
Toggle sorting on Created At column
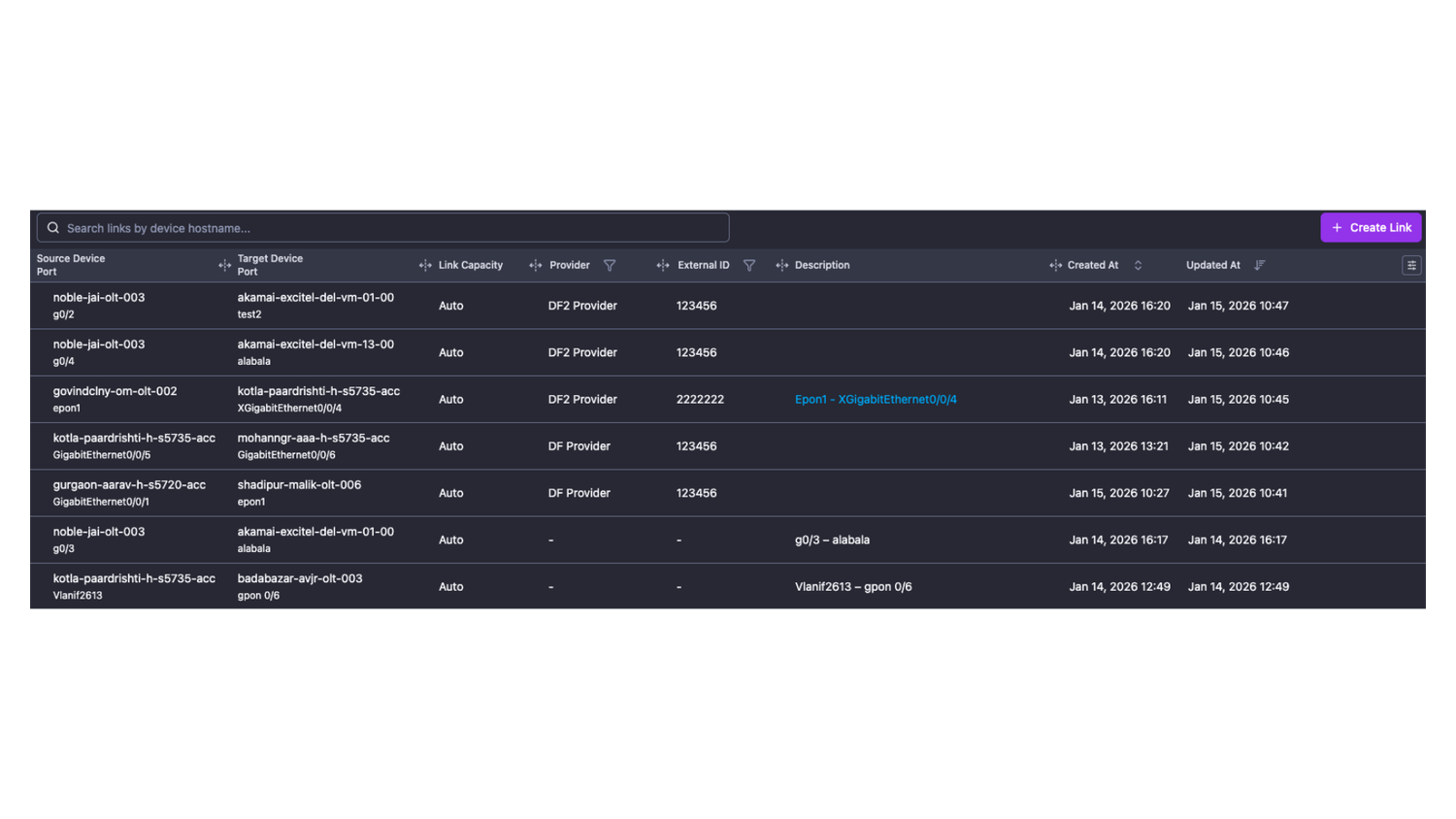tap(1138, 265)
